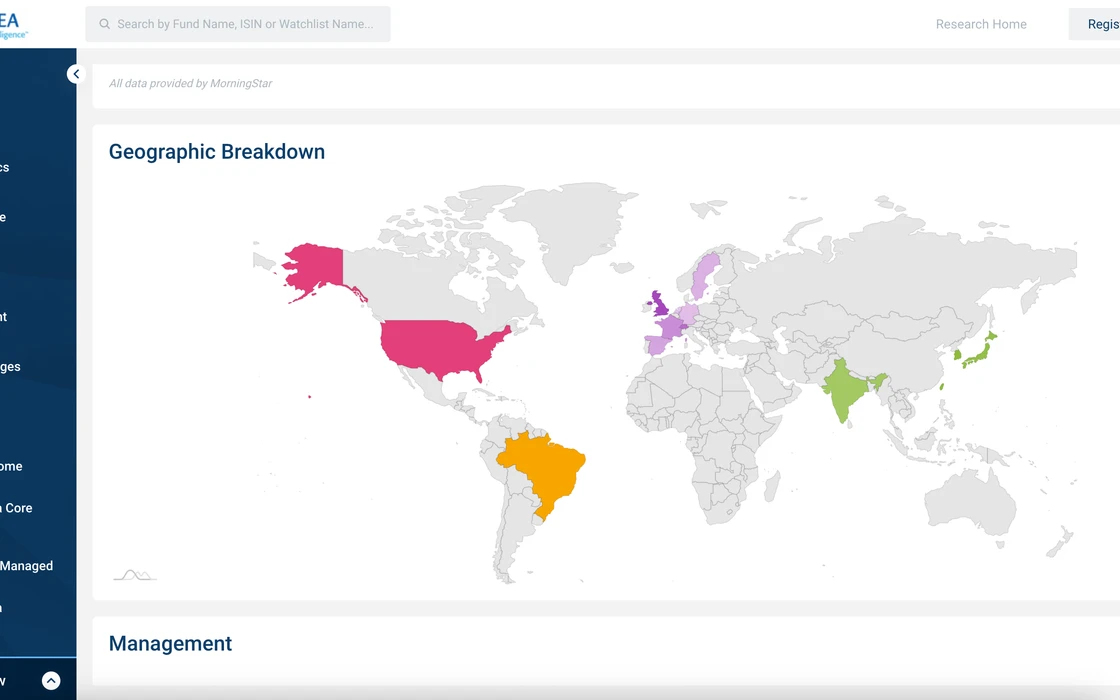The width and height of the screenshot is (1120, 700).
Task: Click the Management section heading
Action: point(170,644)
